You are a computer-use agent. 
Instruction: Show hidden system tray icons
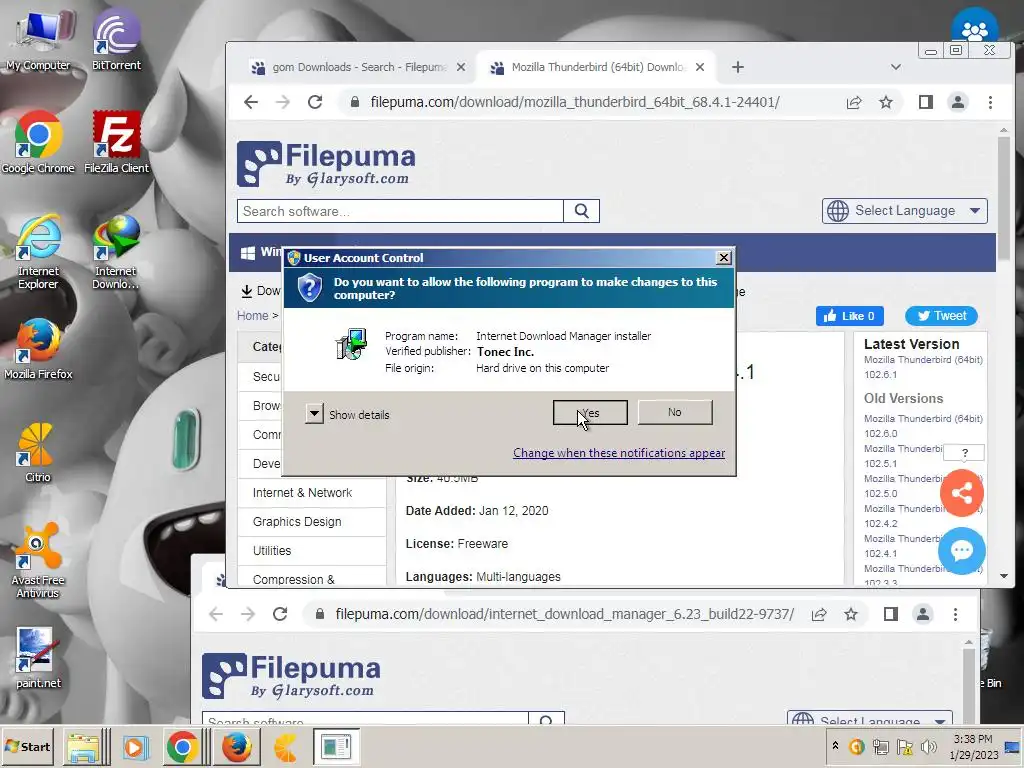[x=835, y=746]
